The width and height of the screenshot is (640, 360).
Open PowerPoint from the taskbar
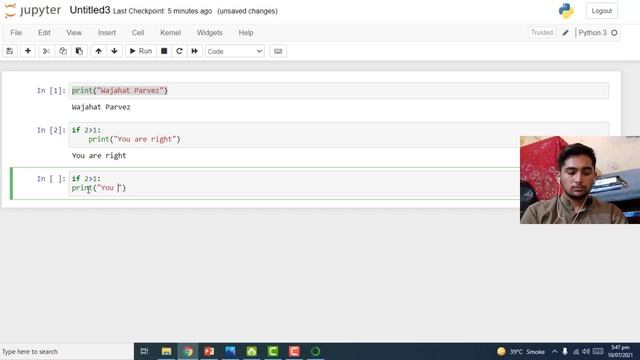(x=209, y=351)
